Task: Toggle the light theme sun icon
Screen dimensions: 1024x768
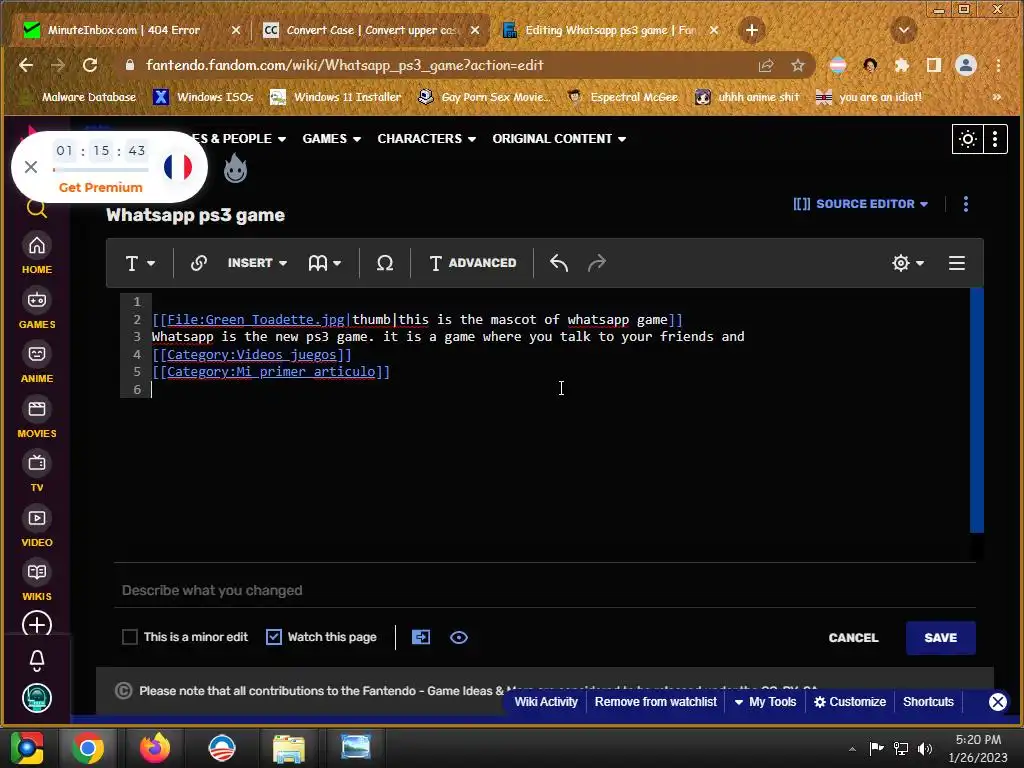Action: coord(967,138)
